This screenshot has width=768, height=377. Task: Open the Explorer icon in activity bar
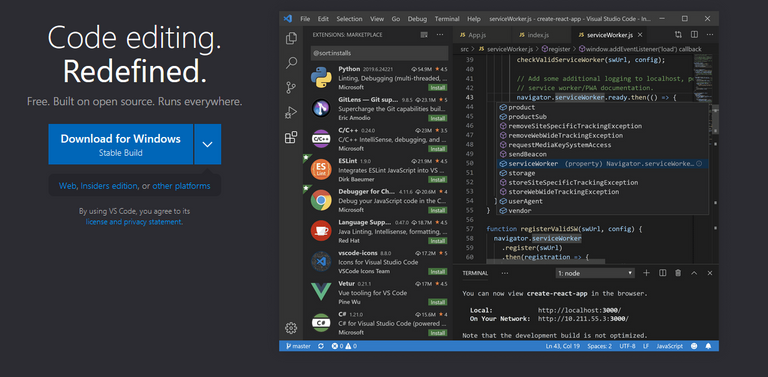pos(291,38)
